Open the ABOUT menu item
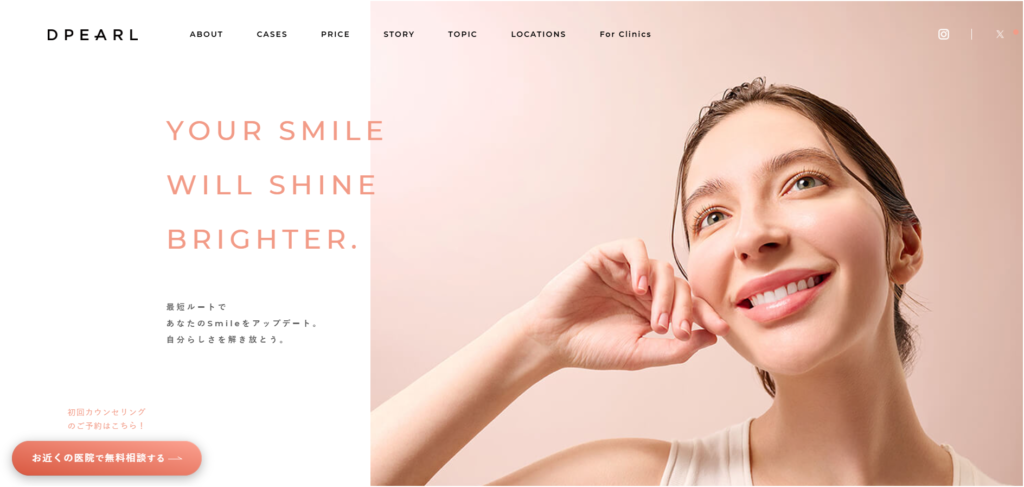Screen dimensions: 1024x487 pos(206,35)
